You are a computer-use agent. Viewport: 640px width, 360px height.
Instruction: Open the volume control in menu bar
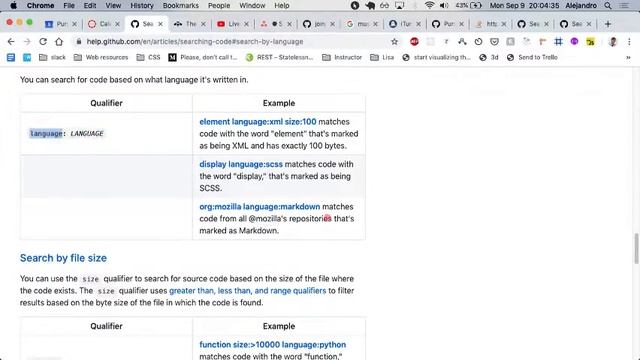(x=444, y=6)
